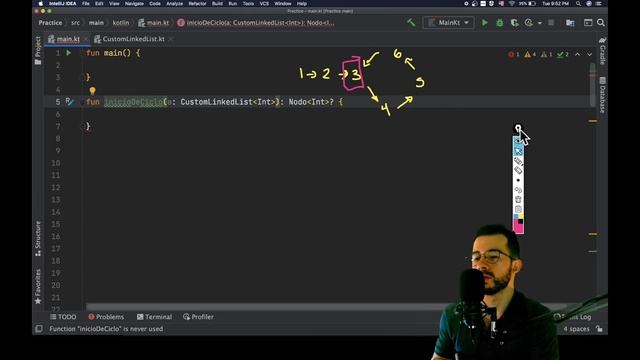This screenshot has height=360, width=640.
Task: Pick the blue color in drawing palette
Action: pos(516,217)
